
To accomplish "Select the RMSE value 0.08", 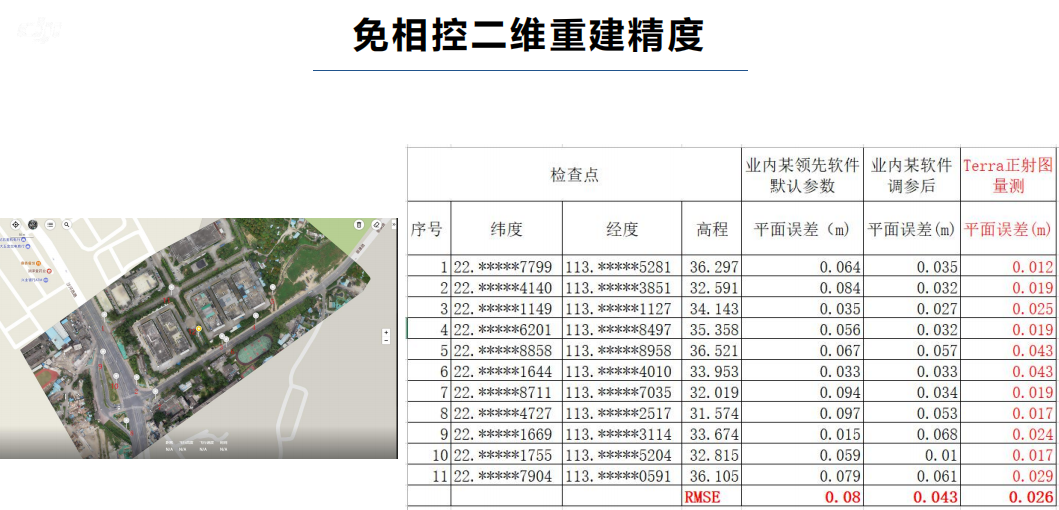I will point(802,496).
